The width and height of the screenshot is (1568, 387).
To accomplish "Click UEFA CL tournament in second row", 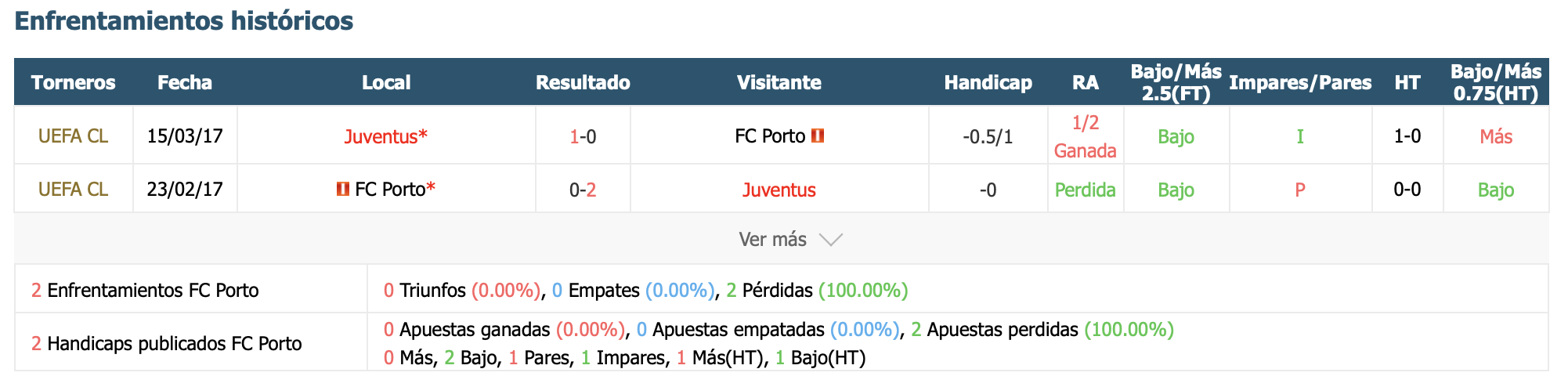I will 73,190.
